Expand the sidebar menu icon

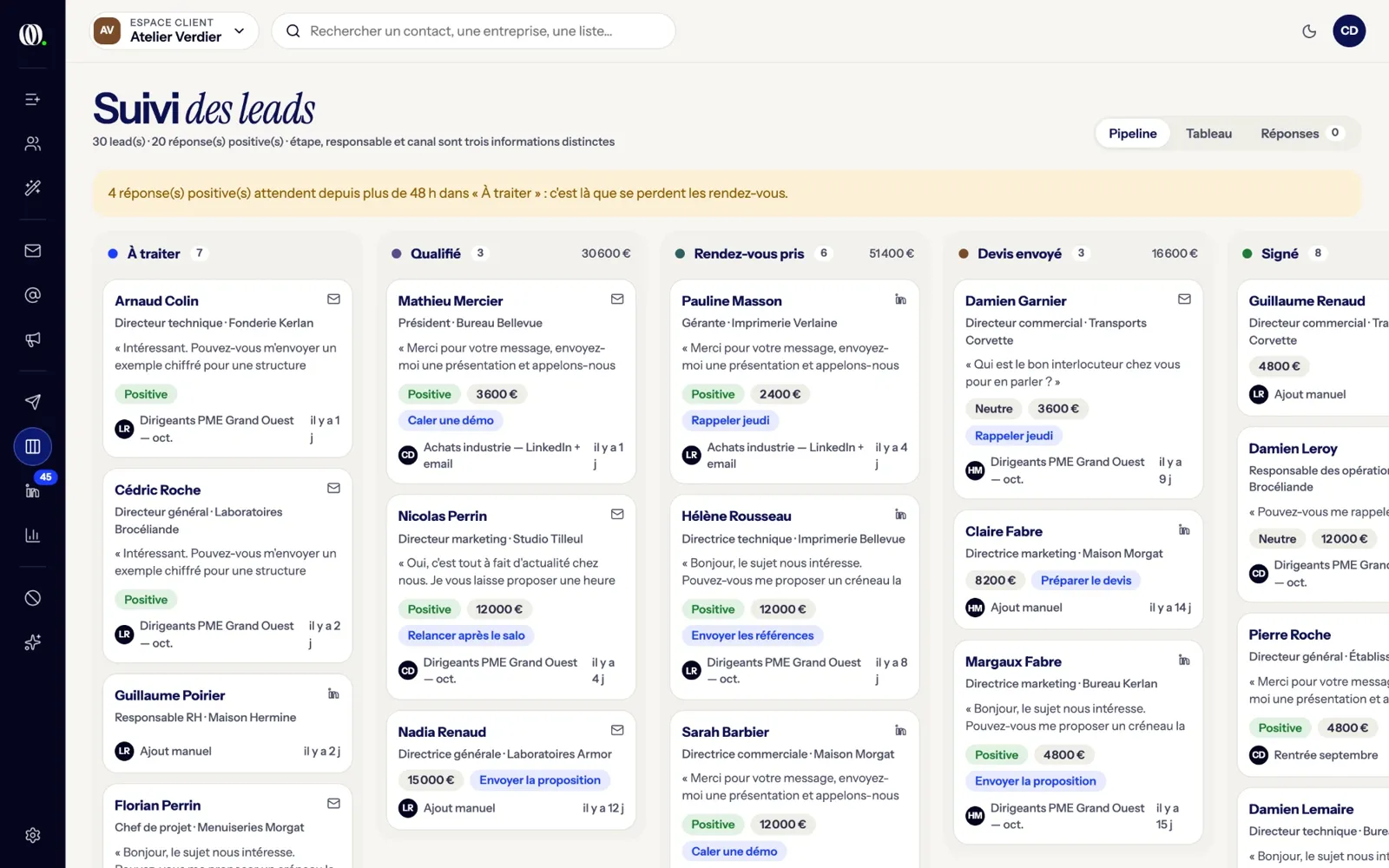coord(32,99)
